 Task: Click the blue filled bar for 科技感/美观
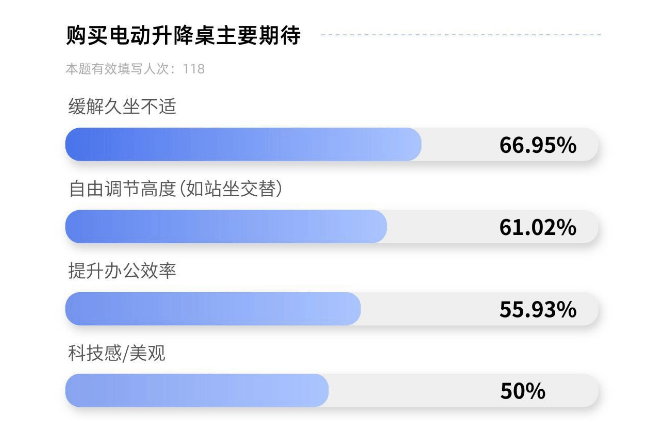pyautogui.click(x=196, y=391)
